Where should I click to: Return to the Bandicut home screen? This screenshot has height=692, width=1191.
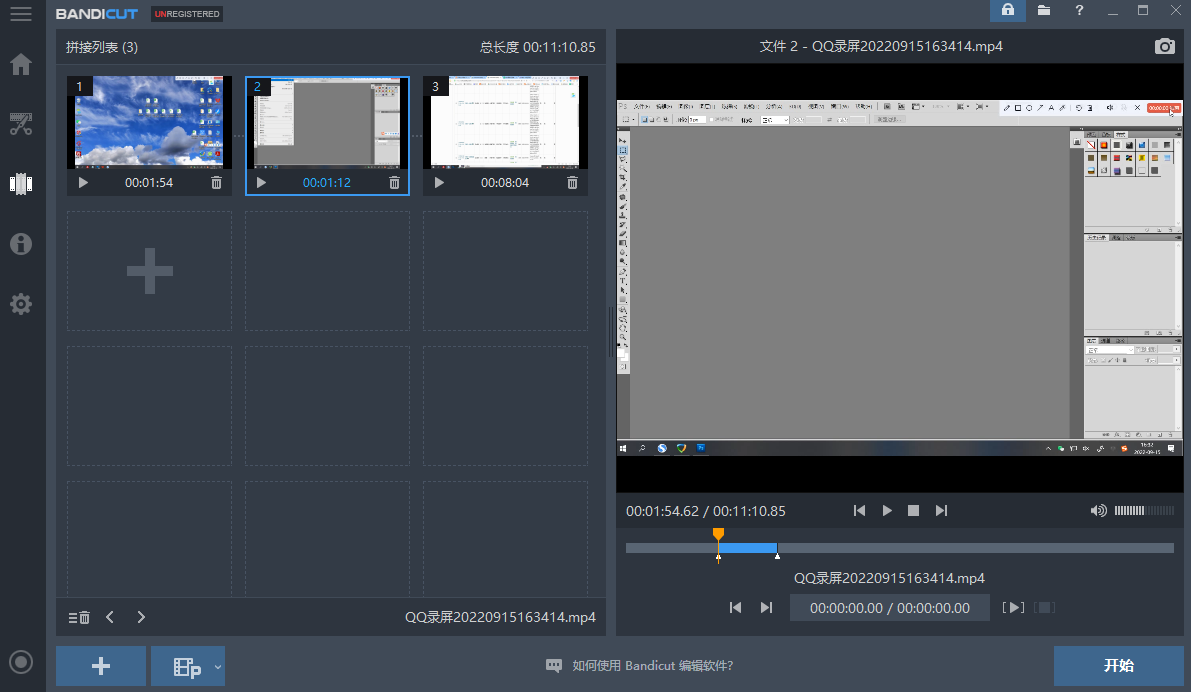point(21,64)
